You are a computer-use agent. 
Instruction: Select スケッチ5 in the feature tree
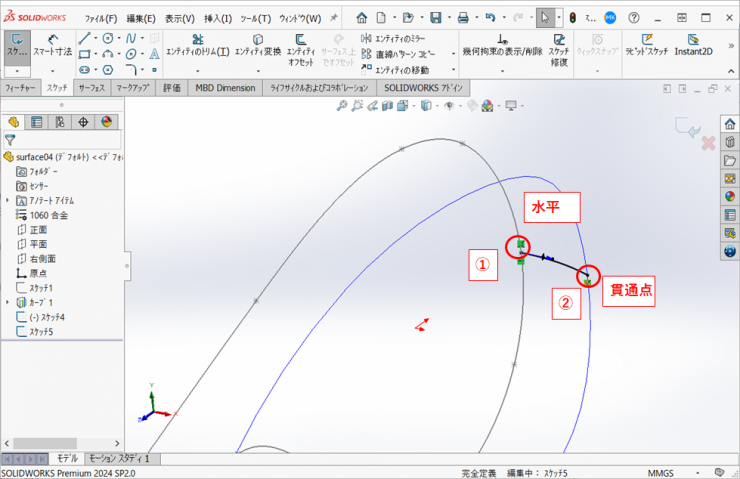pyautogui.click(x=40, y=331)
